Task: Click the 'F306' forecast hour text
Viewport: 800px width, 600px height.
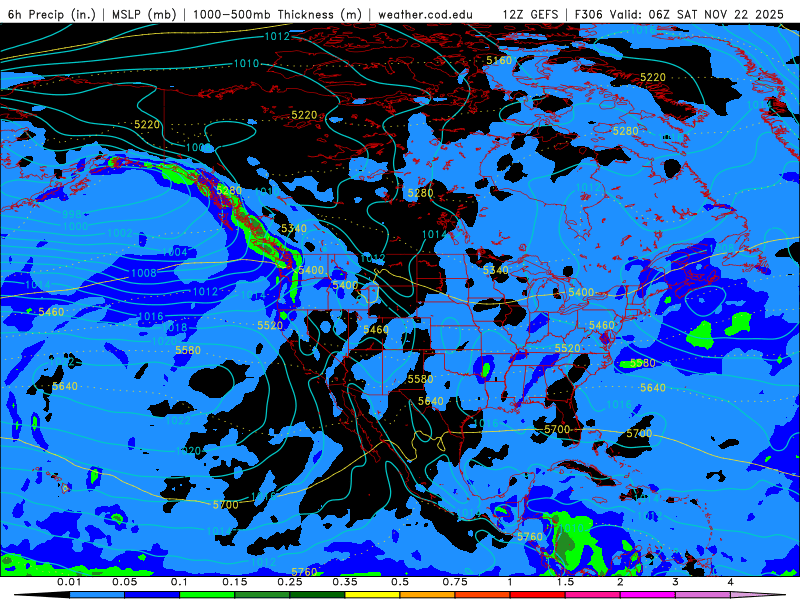Action: (588, 14)
